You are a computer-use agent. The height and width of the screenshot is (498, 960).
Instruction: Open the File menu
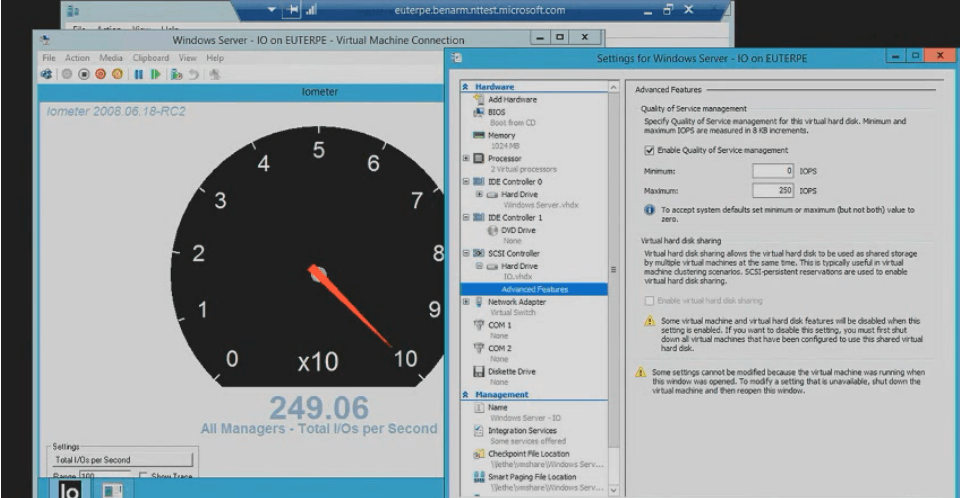pos(49,58)
